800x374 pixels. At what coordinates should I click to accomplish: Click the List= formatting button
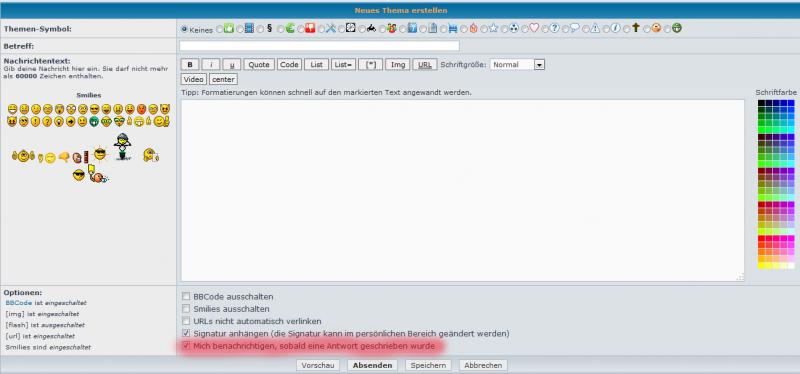pyautogui.click(x=343, y=65)
